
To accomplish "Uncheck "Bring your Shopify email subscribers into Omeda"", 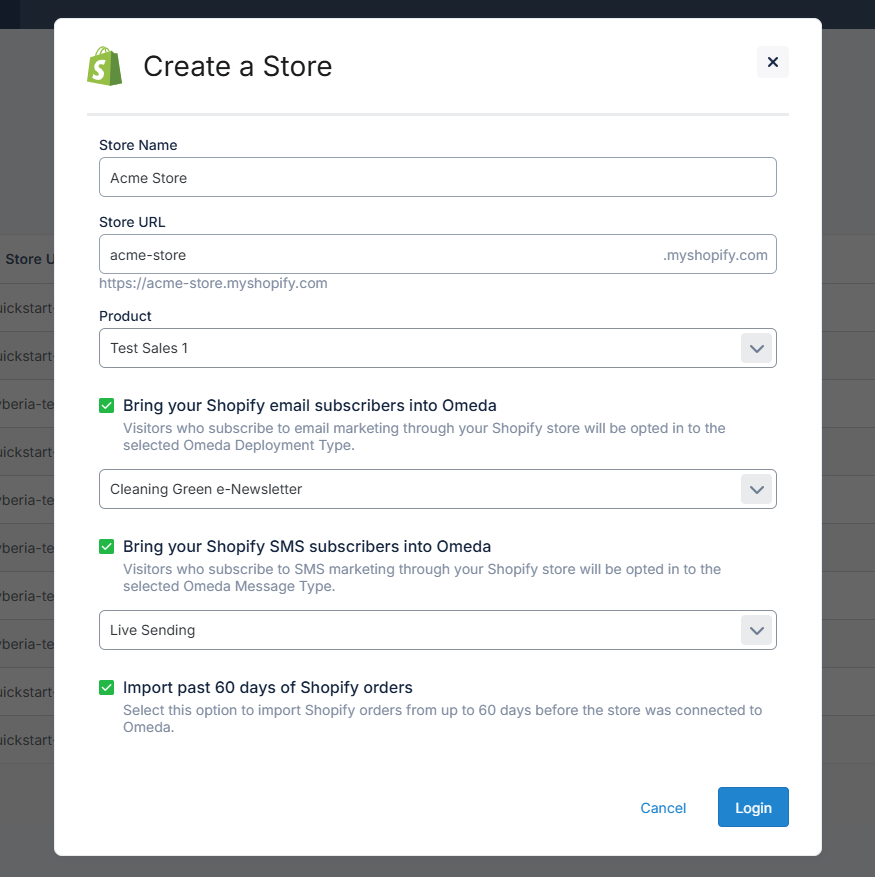I will (x=105, y=405).
